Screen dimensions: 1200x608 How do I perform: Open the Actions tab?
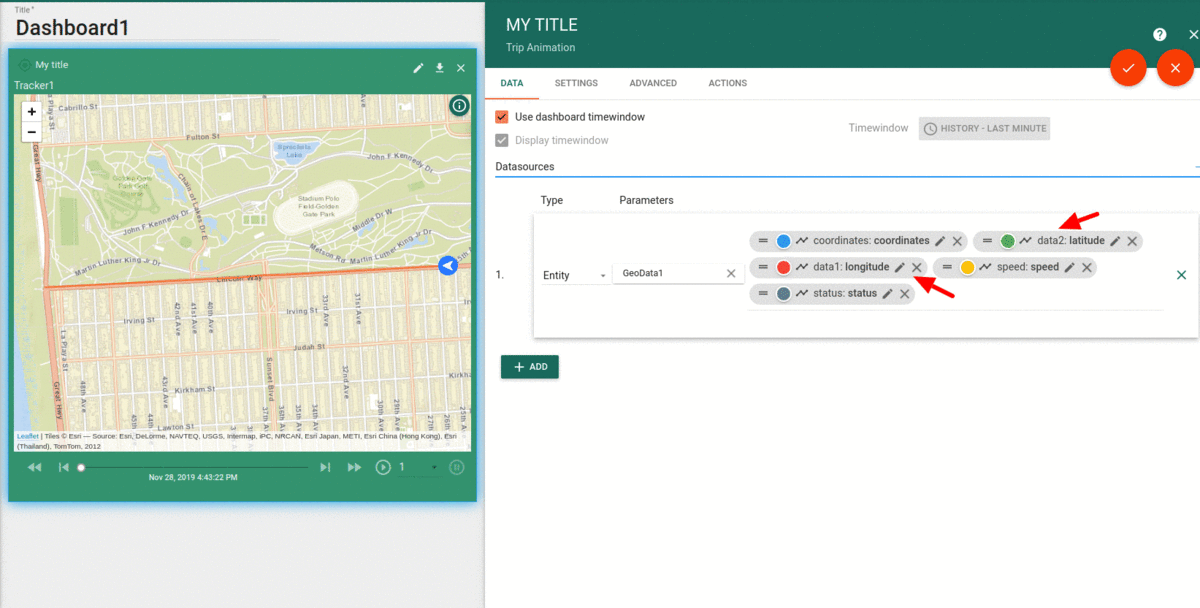pyautogui.click(x=727, y=83)
